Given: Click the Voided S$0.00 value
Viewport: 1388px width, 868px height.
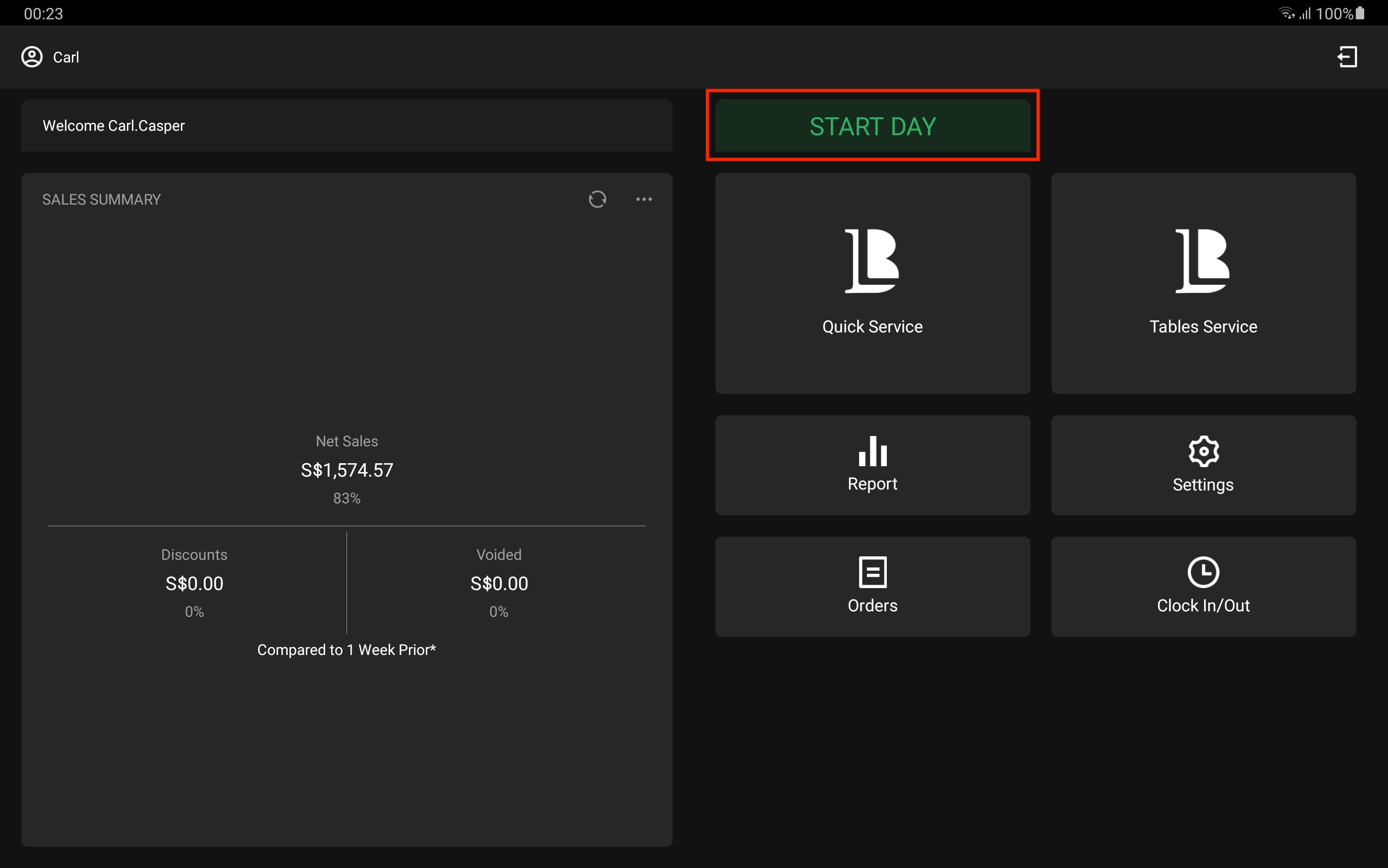Looking at the screenshot, I should click(499, 583).
